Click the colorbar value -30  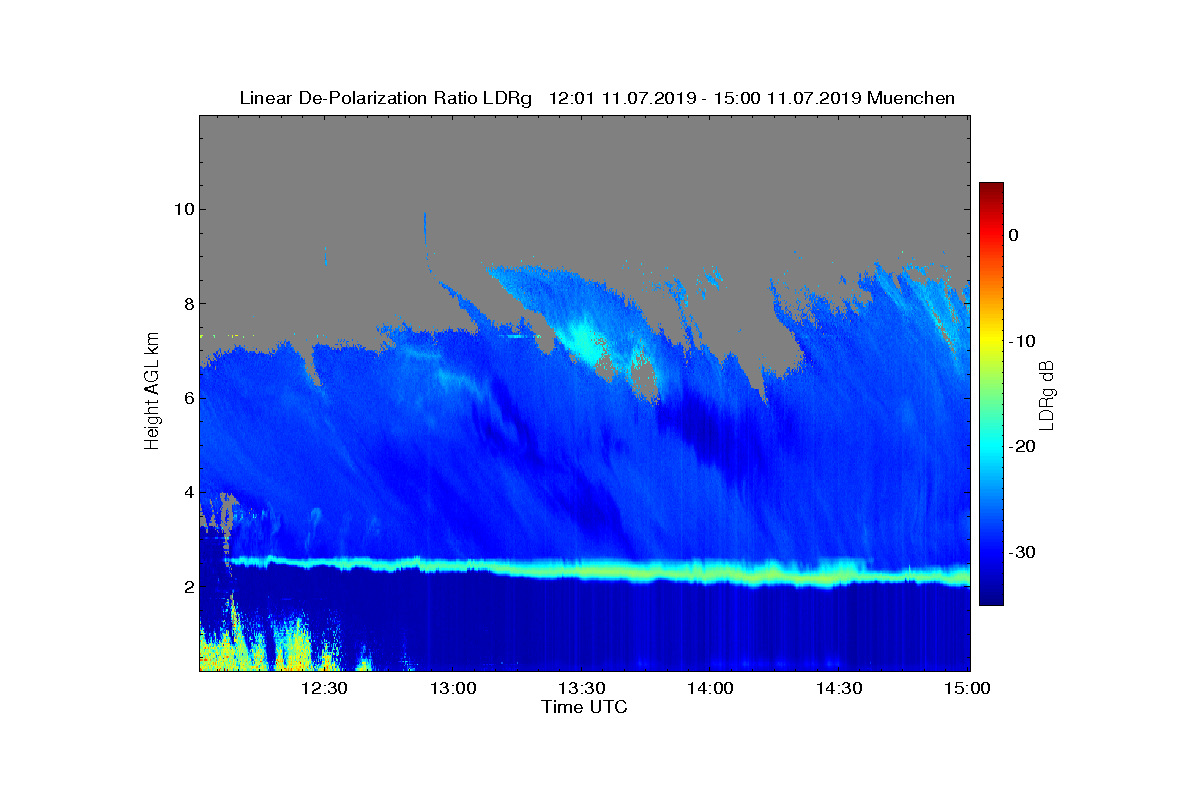click(1023, 552)
